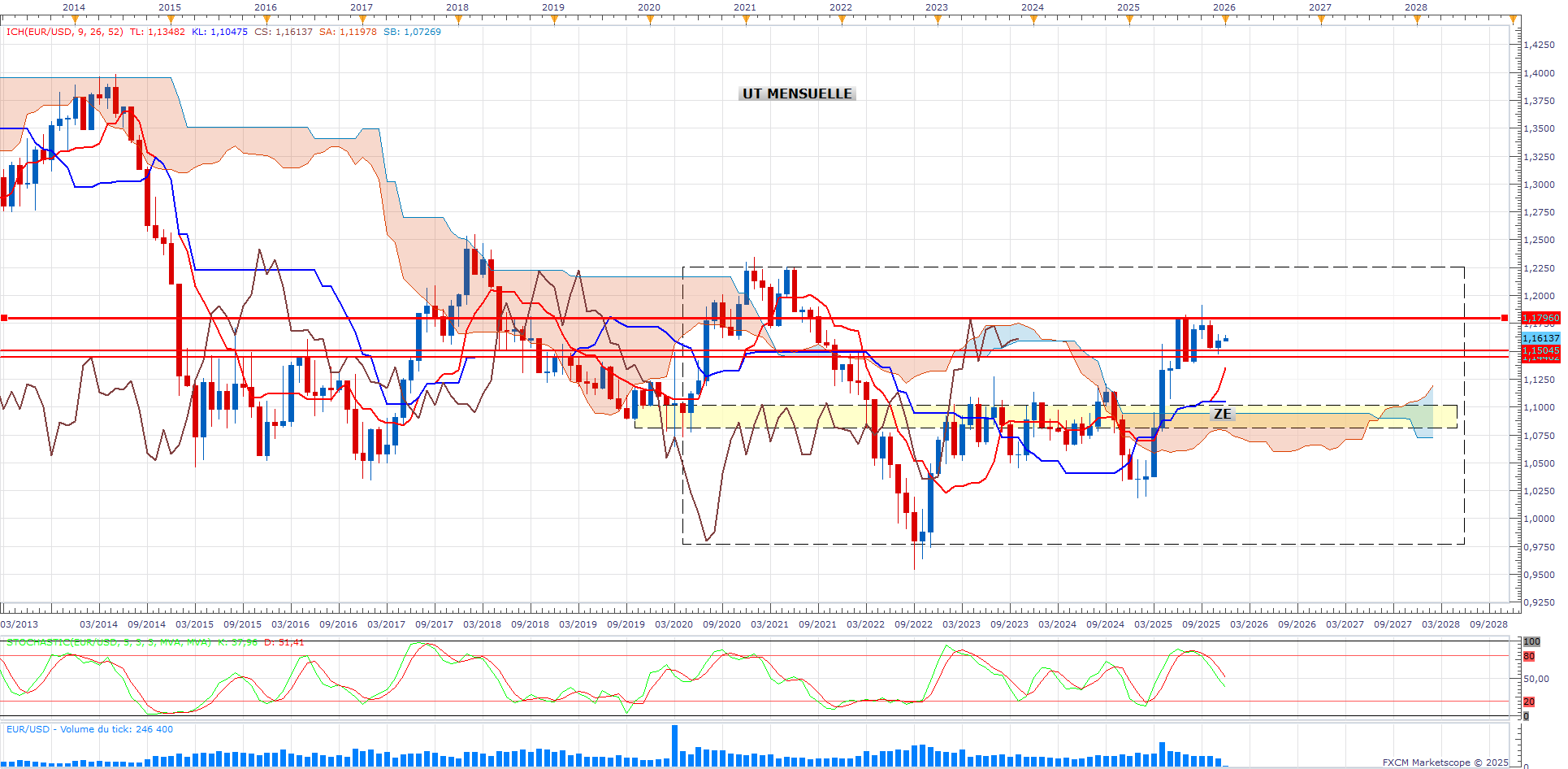Click the stochastic "K: 37,96" value
1568x769 pixels.
pyautogui.click(x=238, y=642)
